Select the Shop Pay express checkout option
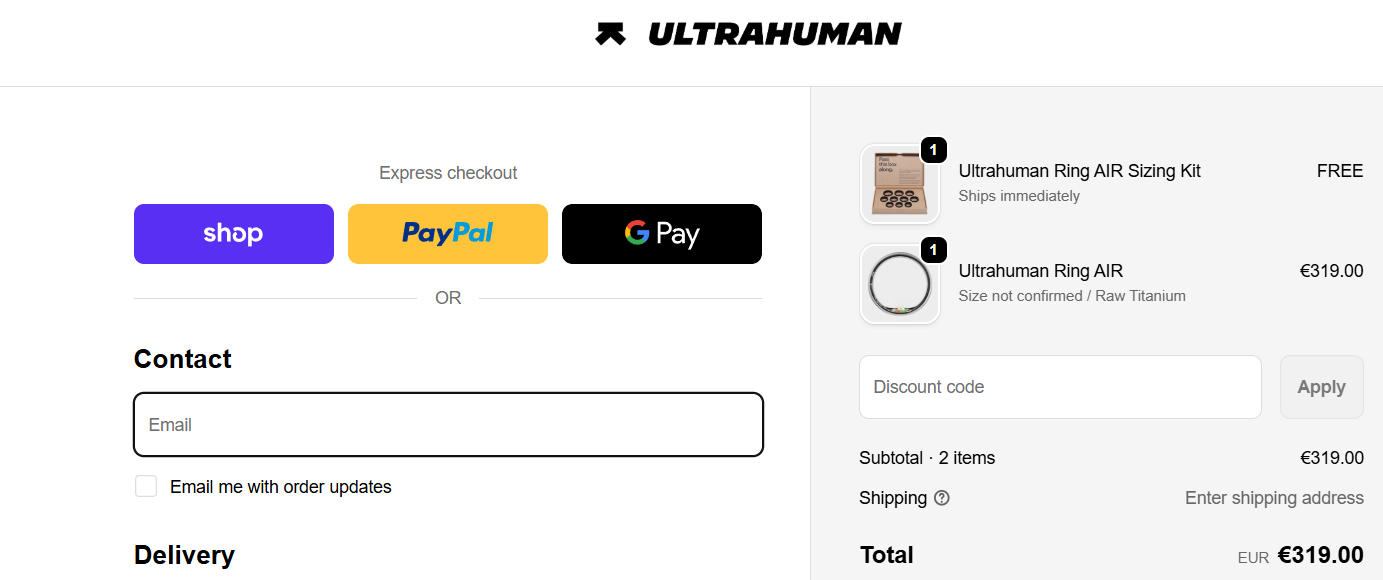Viewport: 1383px width, 580px height. click(233, 233)
